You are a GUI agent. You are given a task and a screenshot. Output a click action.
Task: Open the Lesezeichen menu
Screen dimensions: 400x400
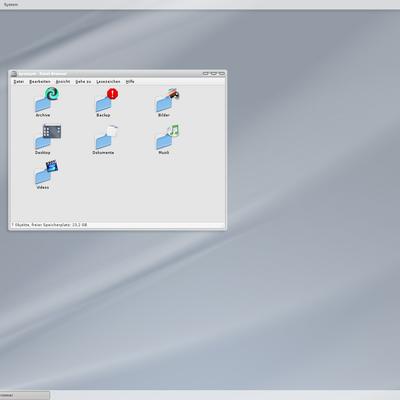coord(108,82)
